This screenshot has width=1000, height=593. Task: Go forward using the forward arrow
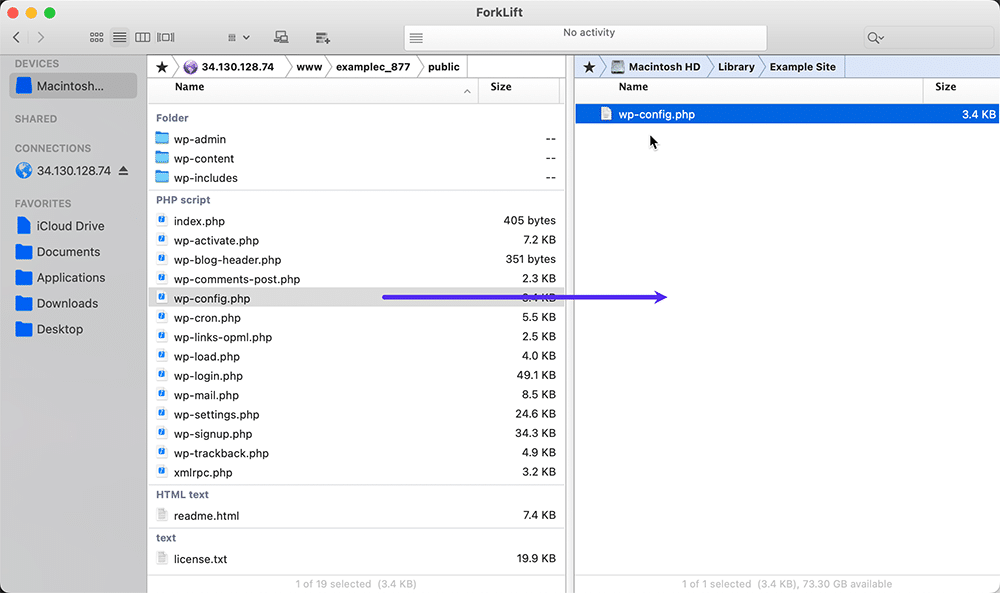[x=39, y=37]
